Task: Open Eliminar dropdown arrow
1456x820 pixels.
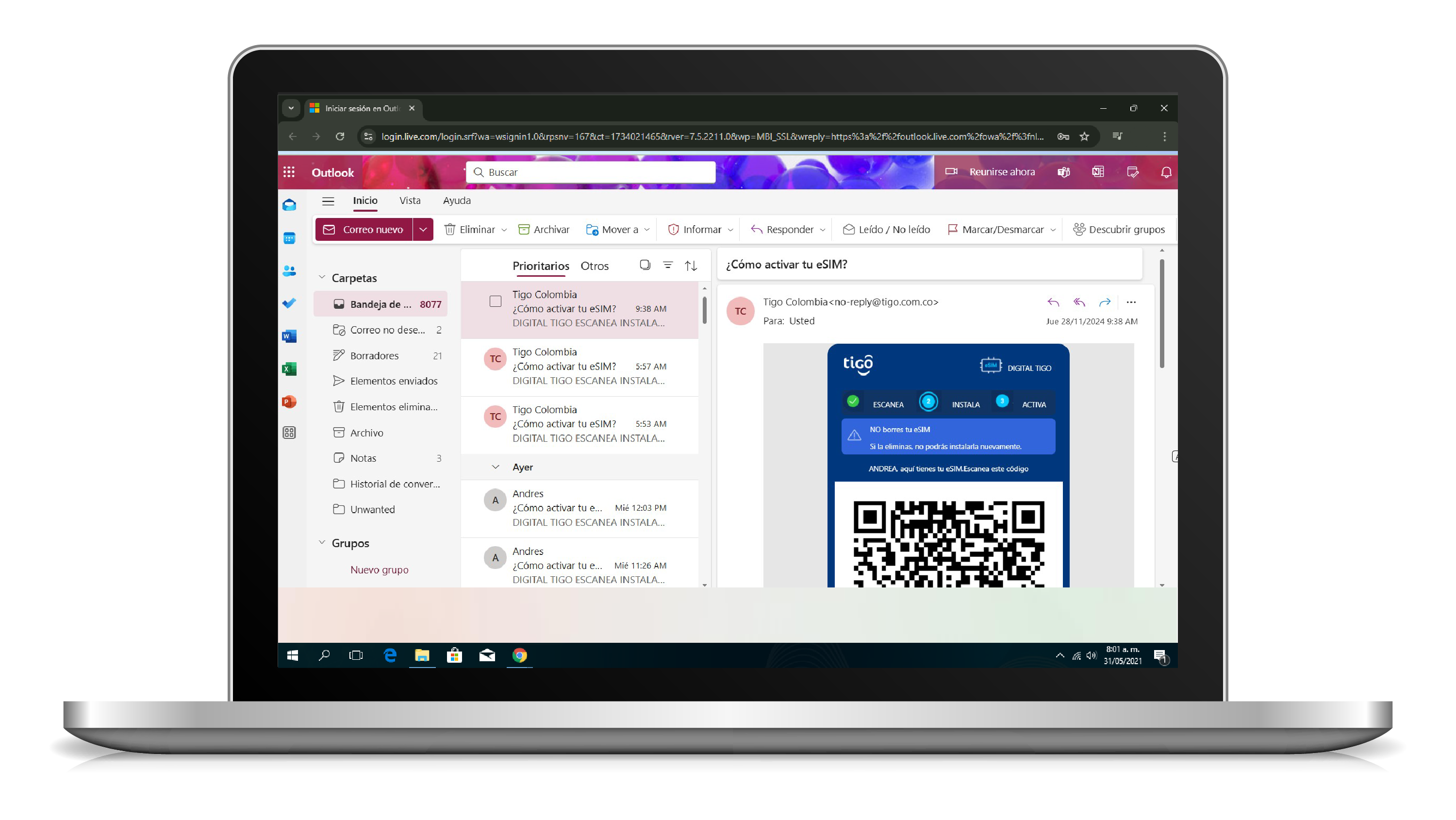Action: pyautogui.click(x=504, y=230)
